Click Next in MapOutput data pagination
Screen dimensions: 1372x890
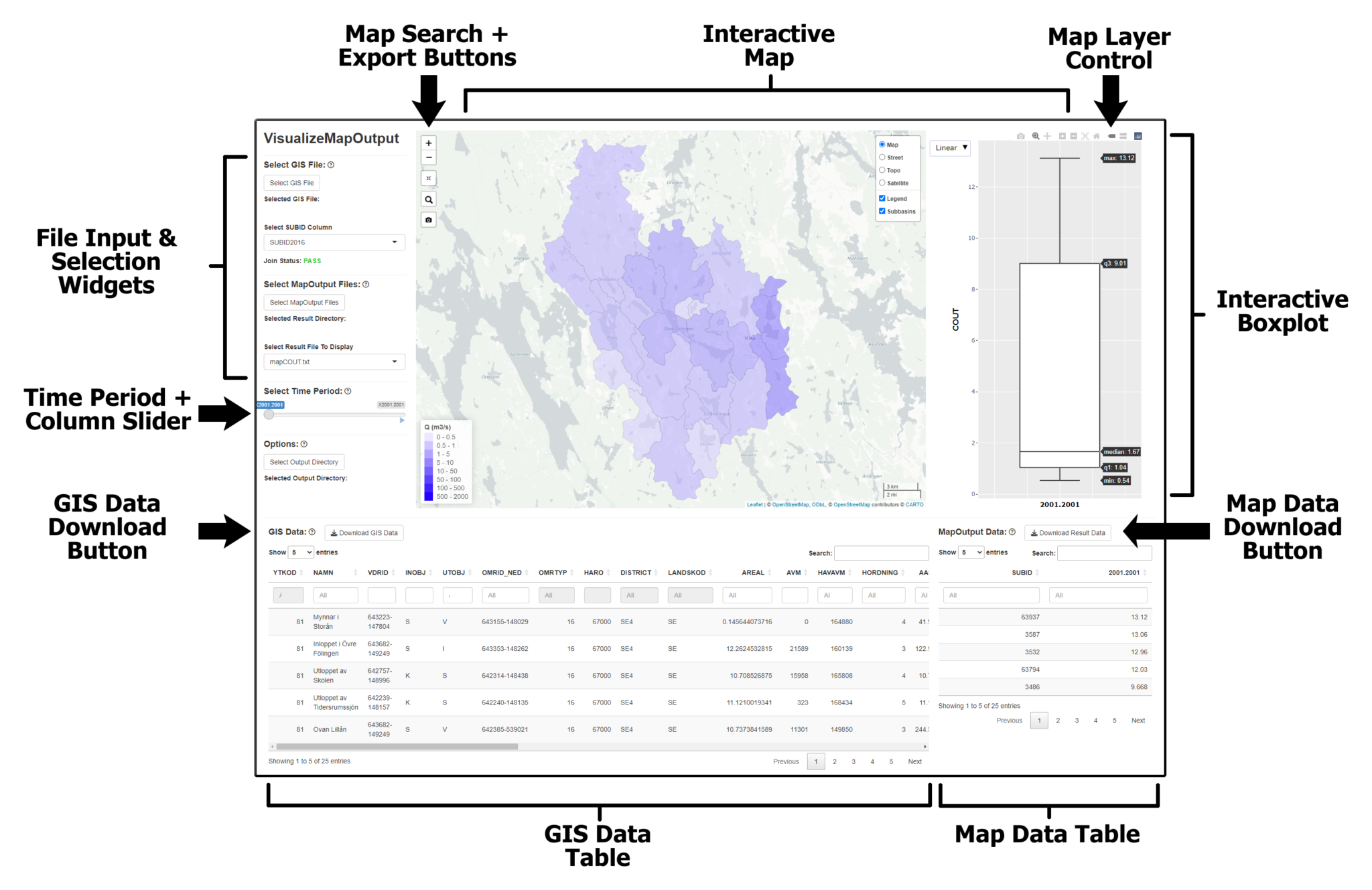coord(1138,721)
